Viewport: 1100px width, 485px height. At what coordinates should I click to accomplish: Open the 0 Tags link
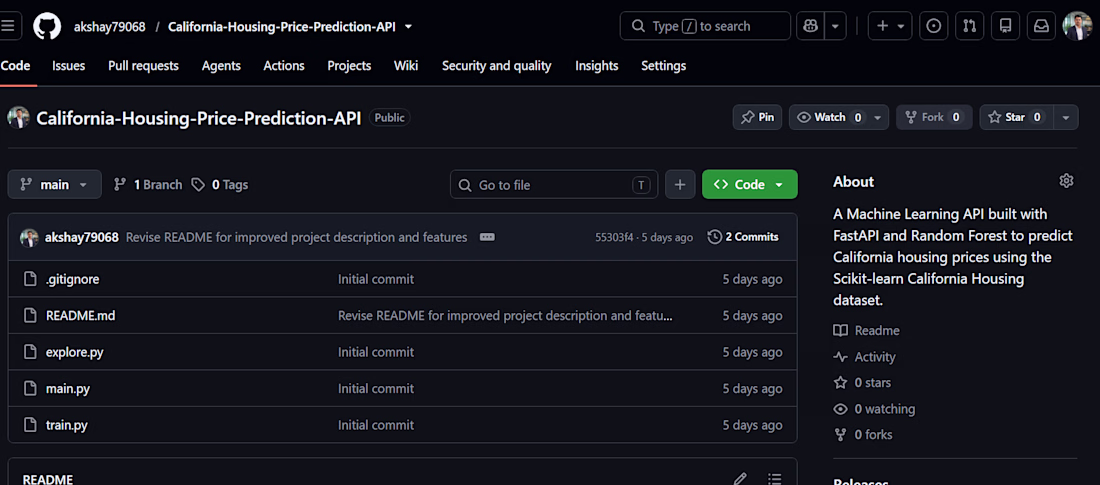(x=220, y=185)
